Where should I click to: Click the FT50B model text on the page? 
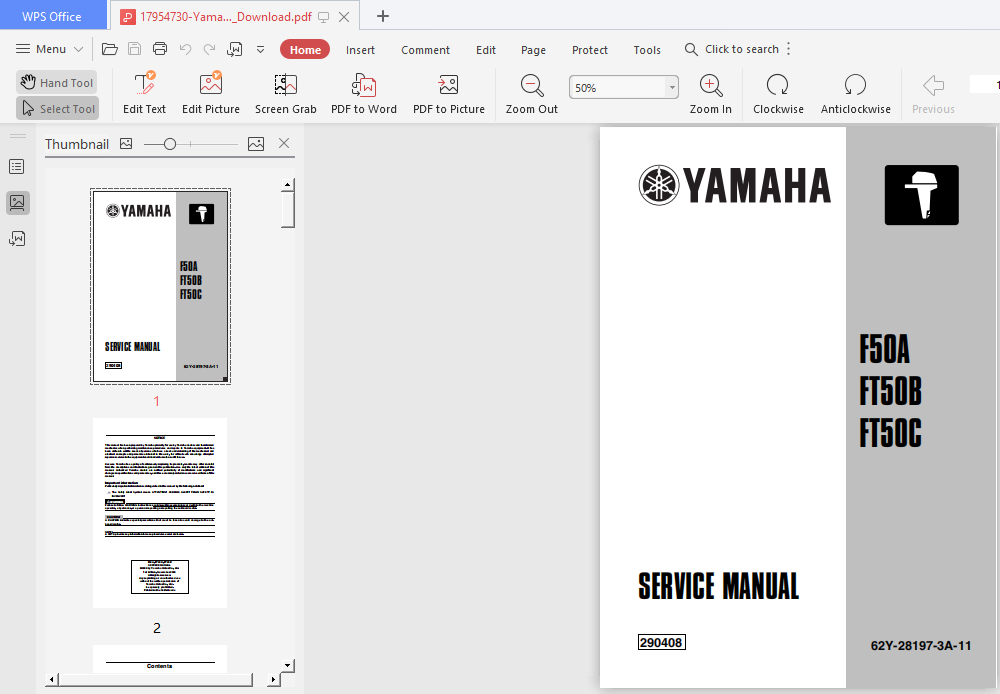coord(890,391)
